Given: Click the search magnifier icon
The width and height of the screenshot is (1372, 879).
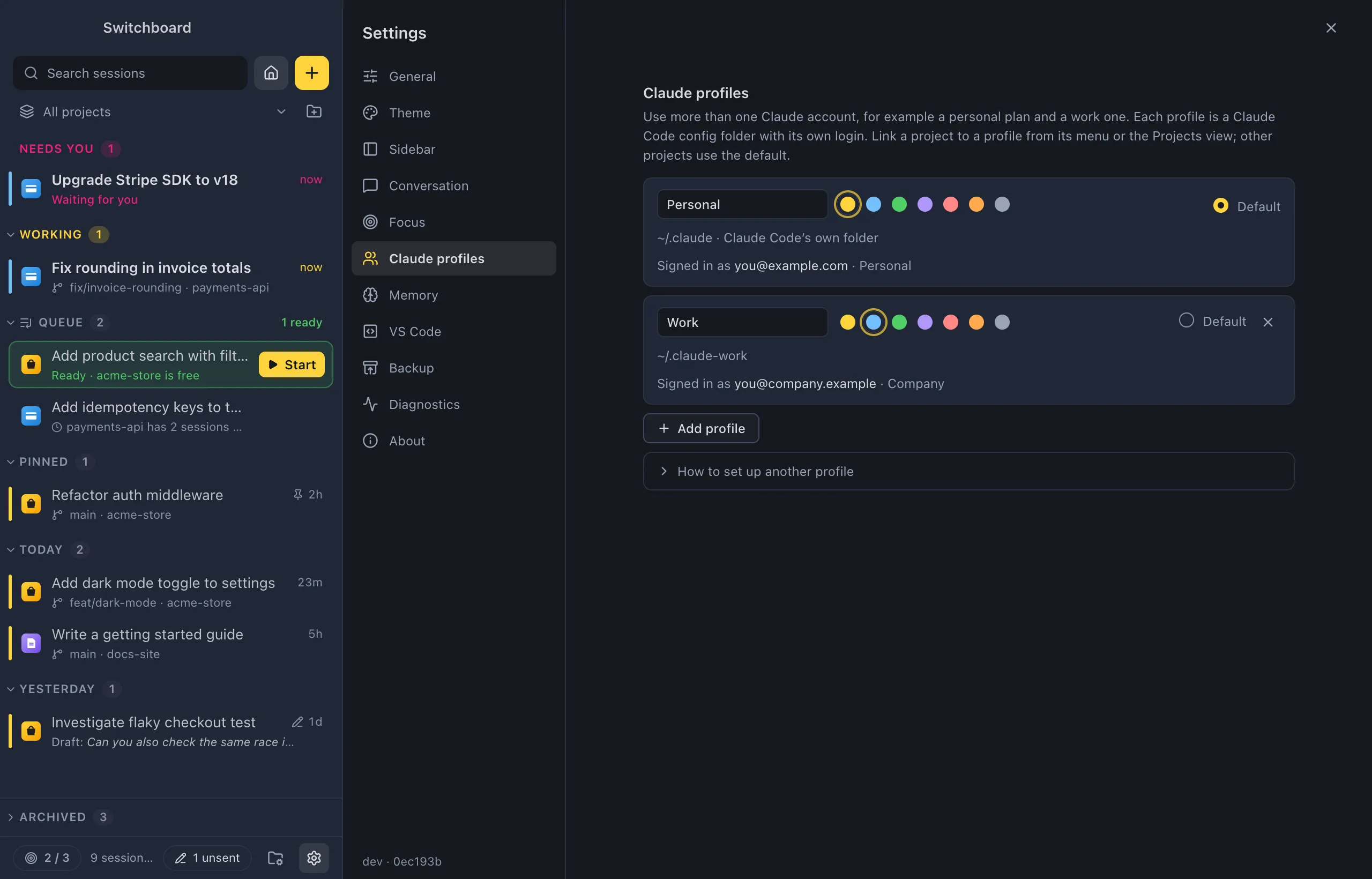Looking at the screenshot, I should pyautogui.click(x=32, y=73).
